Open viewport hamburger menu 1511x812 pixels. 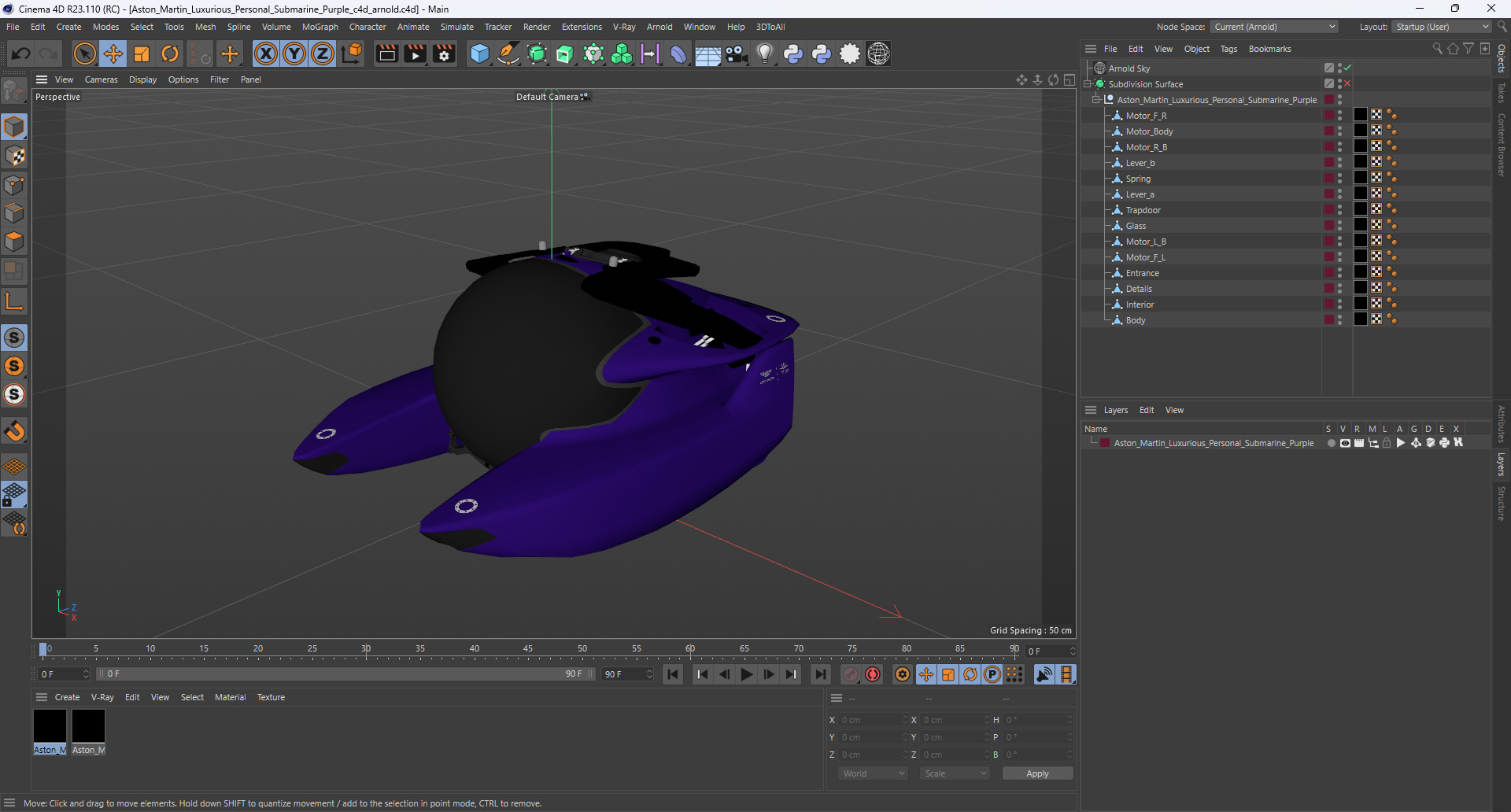[42, 79]
